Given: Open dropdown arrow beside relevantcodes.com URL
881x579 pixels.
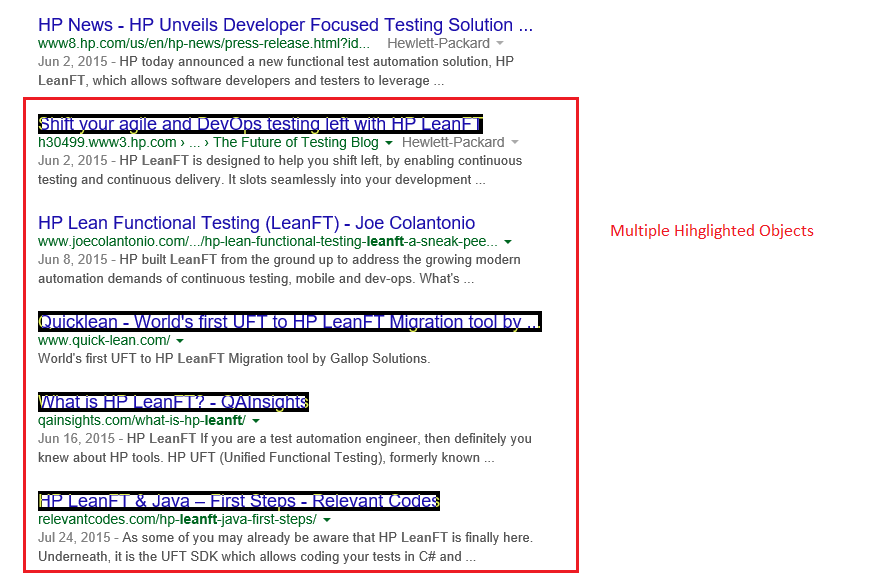Looking at the screenshot, I should point(327,520).
